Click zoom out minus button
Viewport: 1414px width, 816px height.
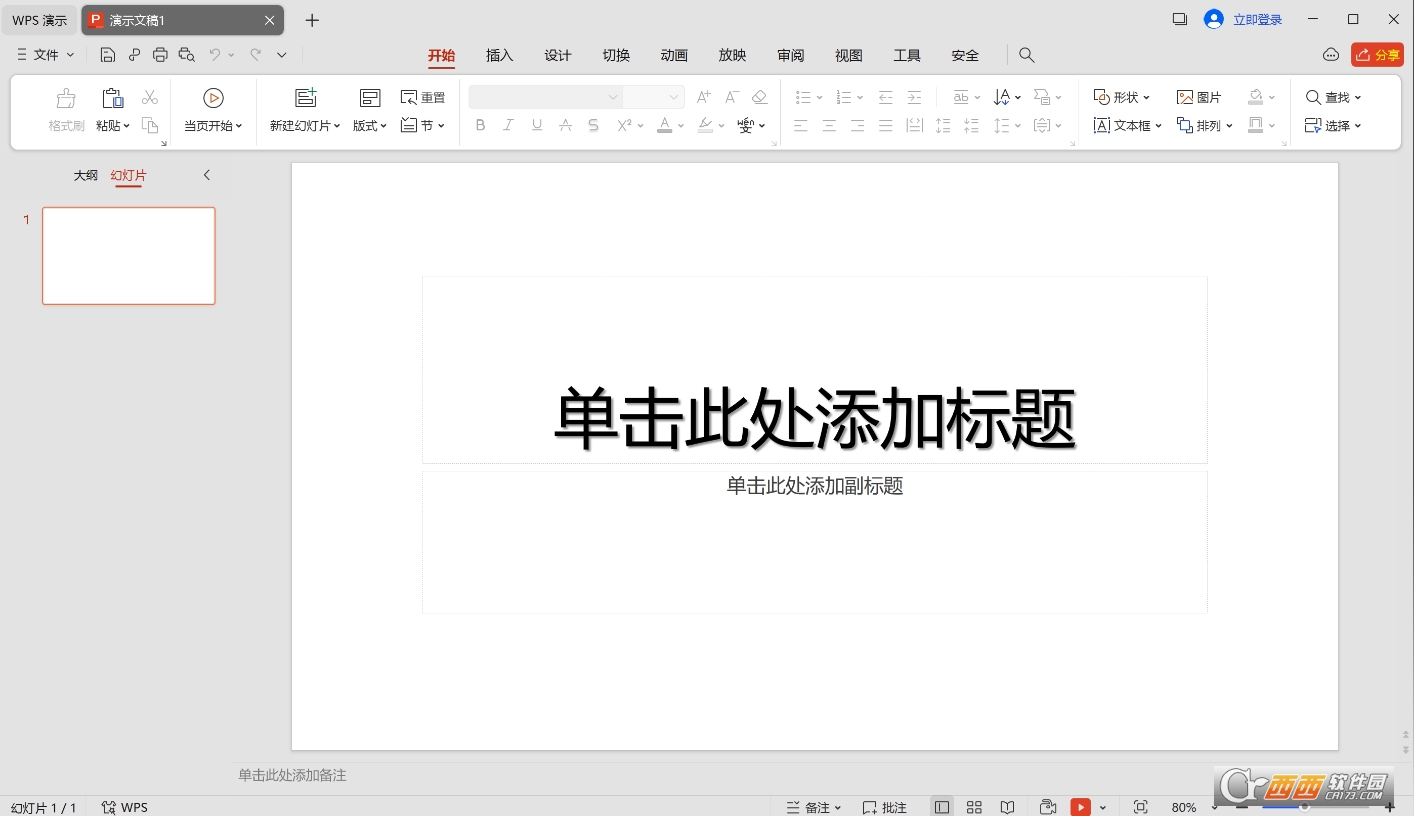pyautogui.click(x=1242, y=807)
